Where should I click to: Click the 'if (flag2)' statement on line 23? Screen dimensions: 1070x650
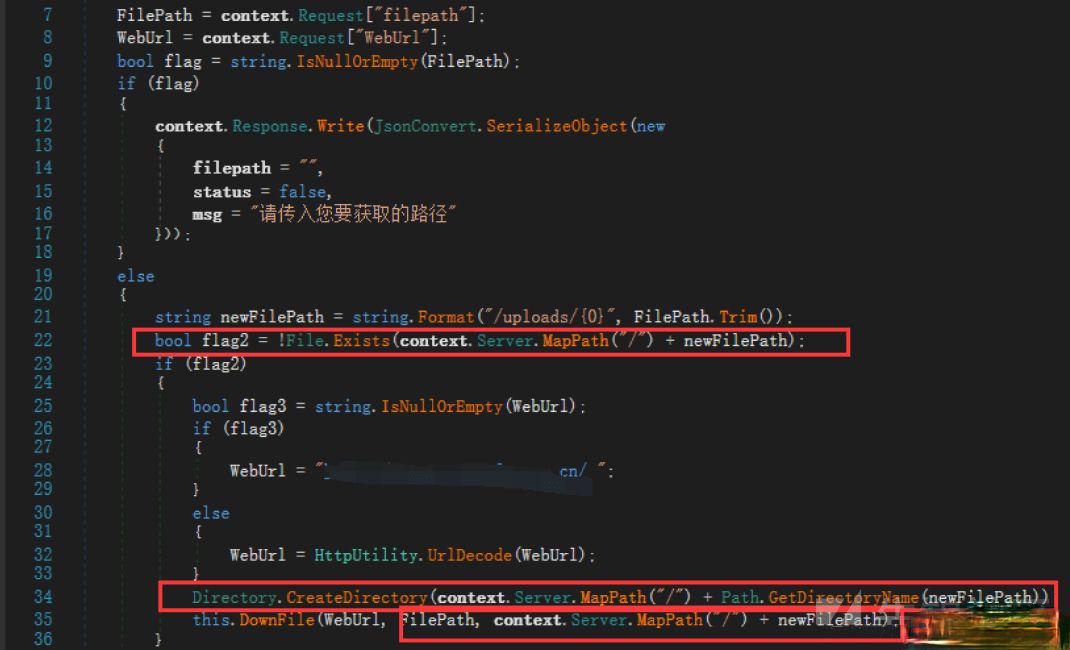click(201, 364)
